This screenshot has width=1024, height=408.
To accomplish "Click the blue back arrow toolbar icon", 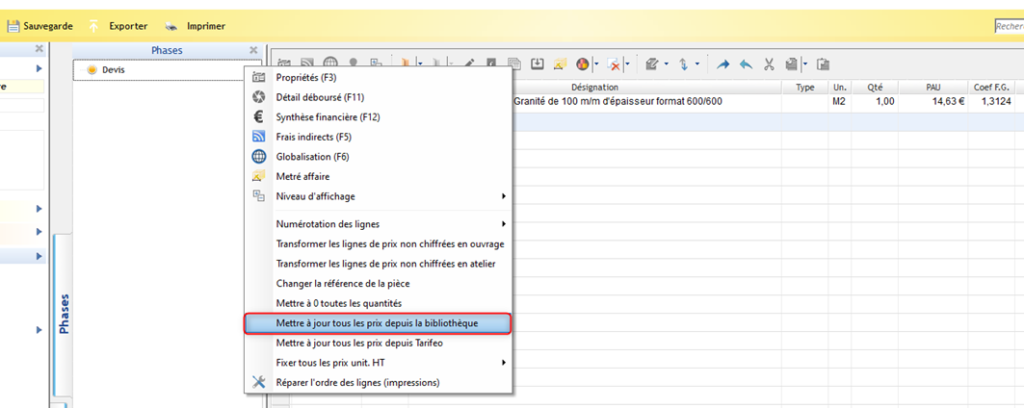I will click(x=746, y=64).
